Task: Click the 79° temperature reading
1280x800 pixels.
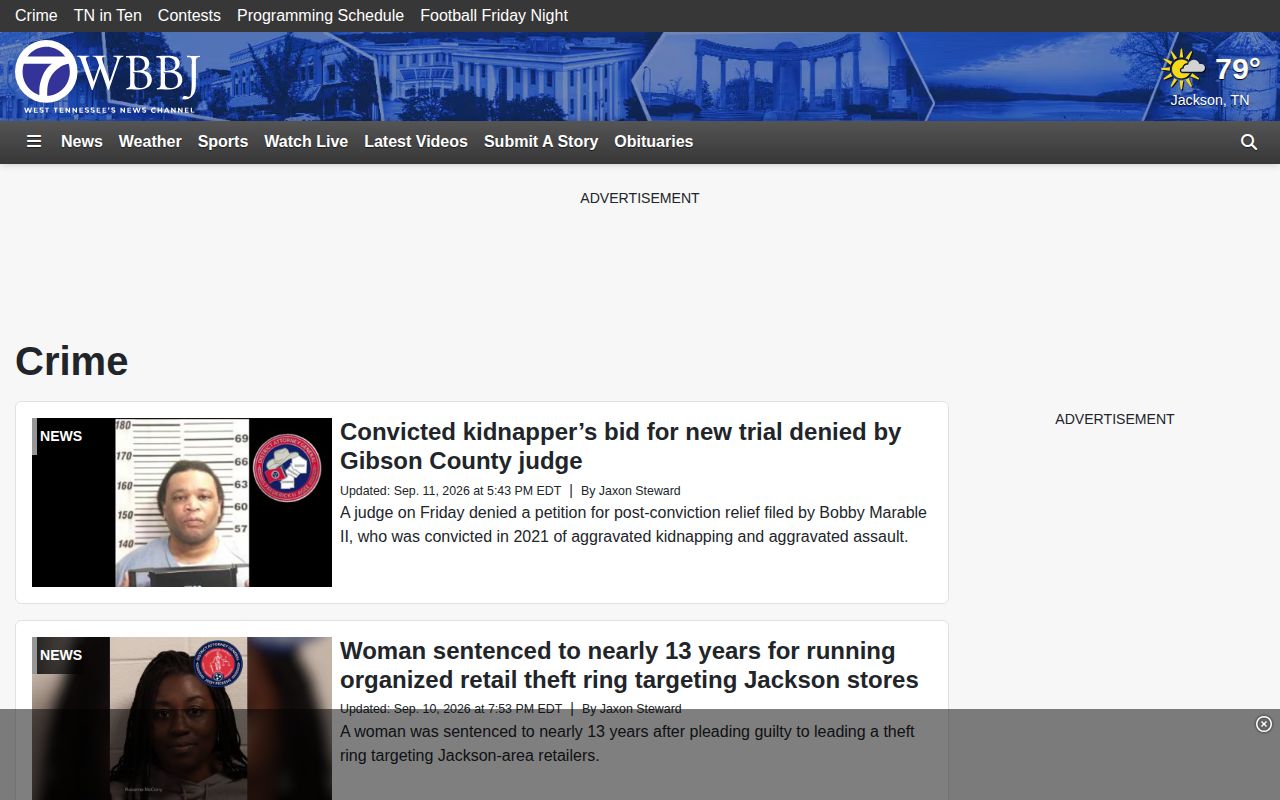Action: 1237,69
